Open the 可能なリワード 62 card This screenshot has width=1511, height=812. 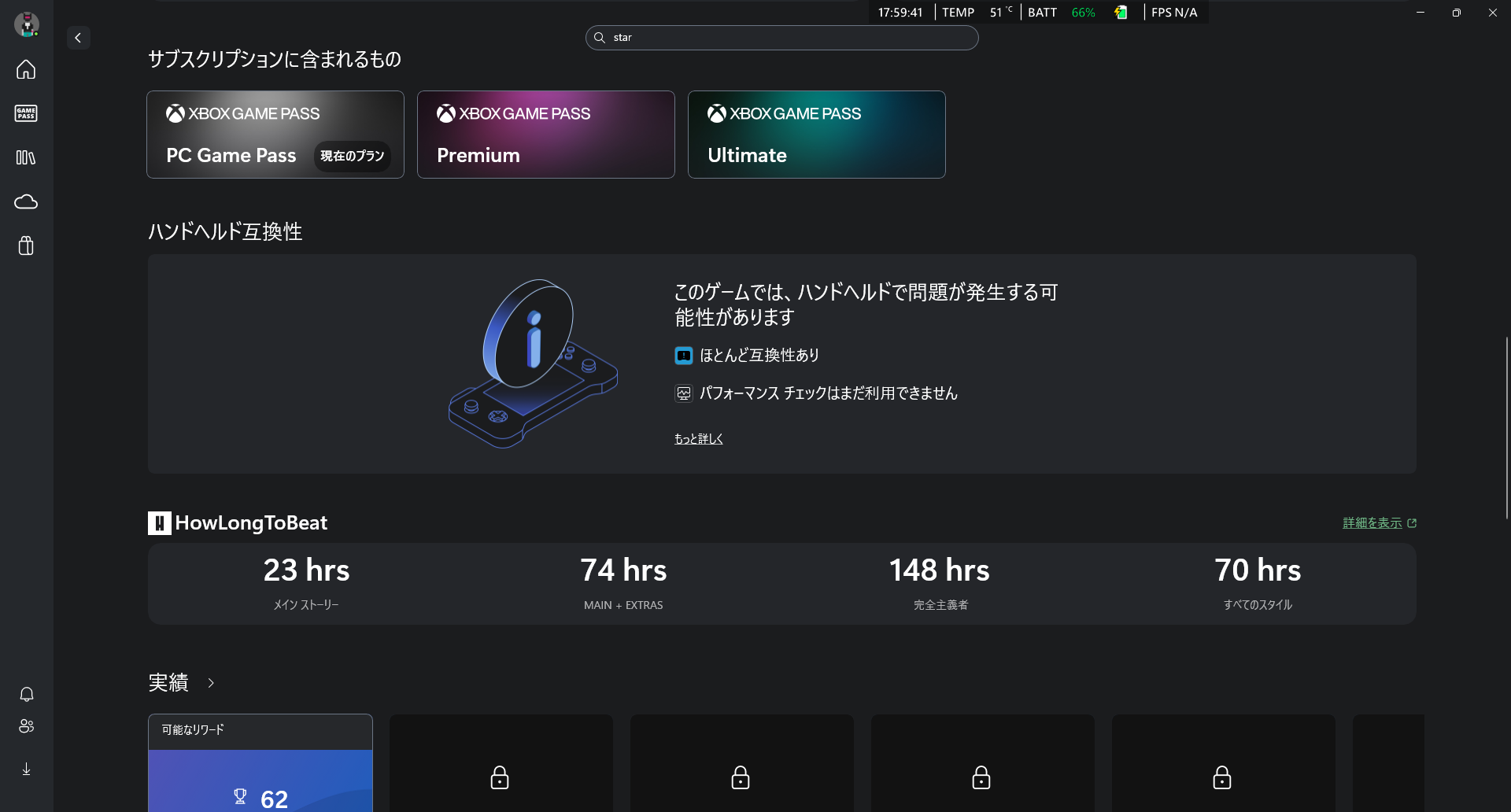pos(260,763)
